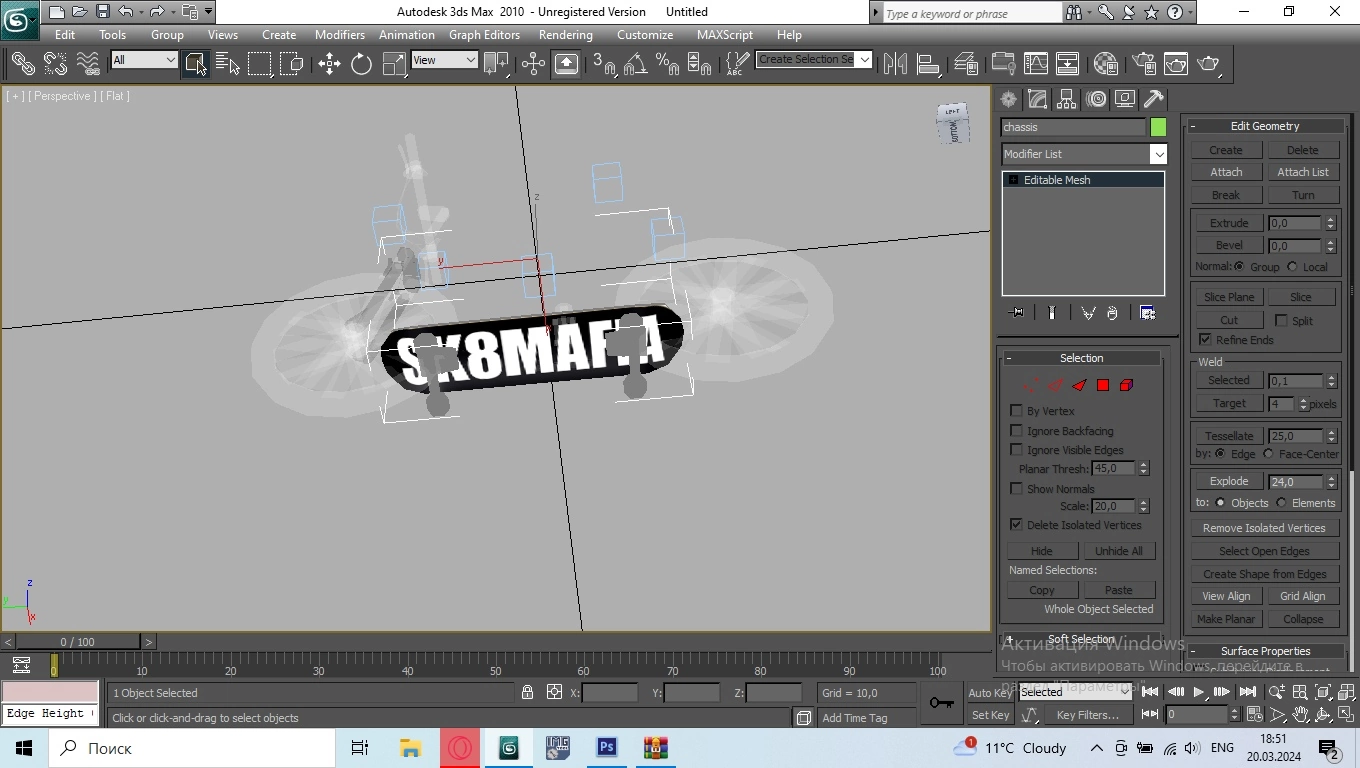This screenshot has height=768, width=1360.
Task: Select the Rotate tool in toolbar
Action: 361,64
